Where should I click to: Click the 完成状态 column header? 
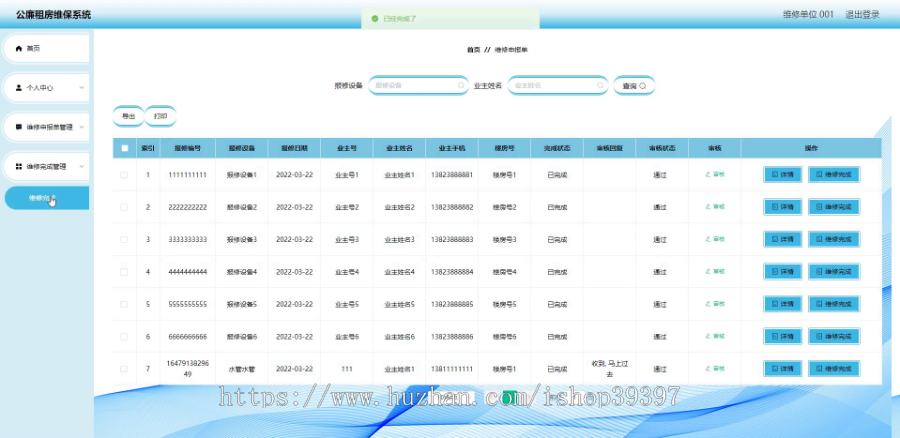point(557,148)
